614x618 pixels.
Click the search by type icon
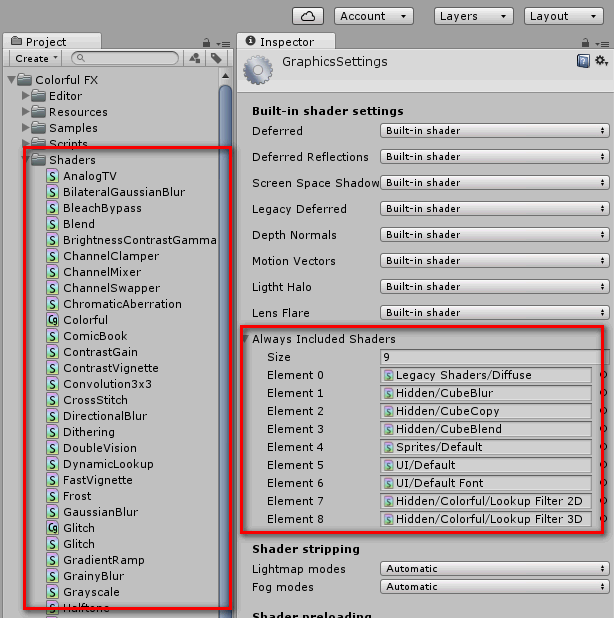(195, 58)
